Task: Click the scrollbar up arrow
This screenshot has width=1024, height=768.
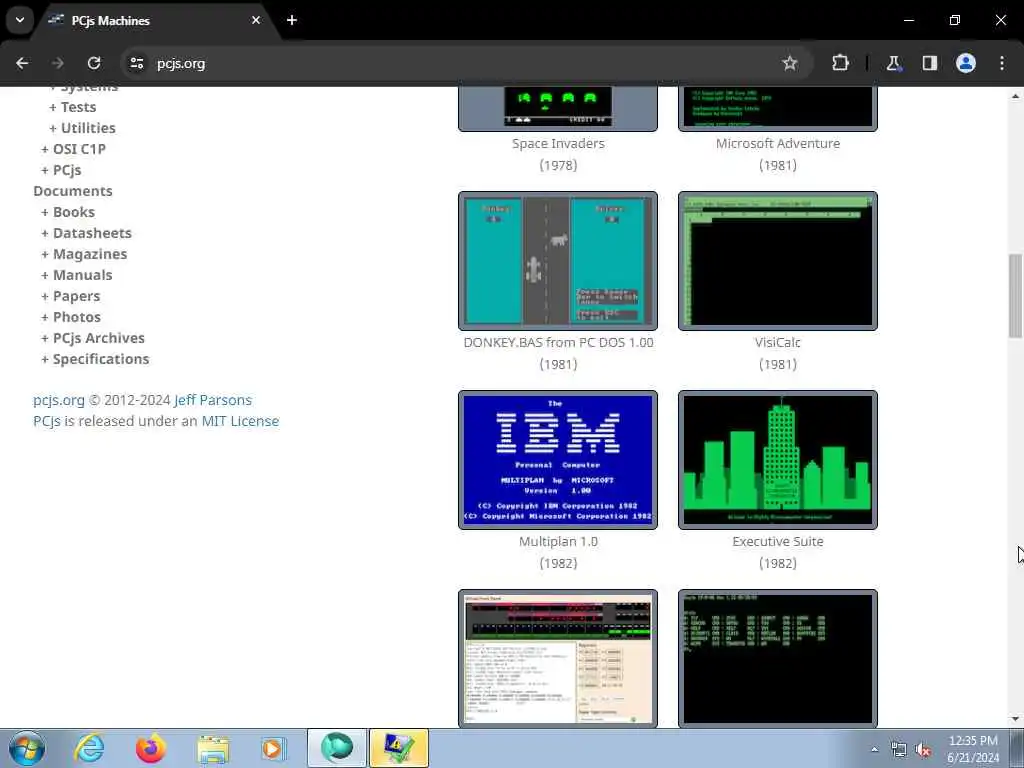Action: (1016, 96)
